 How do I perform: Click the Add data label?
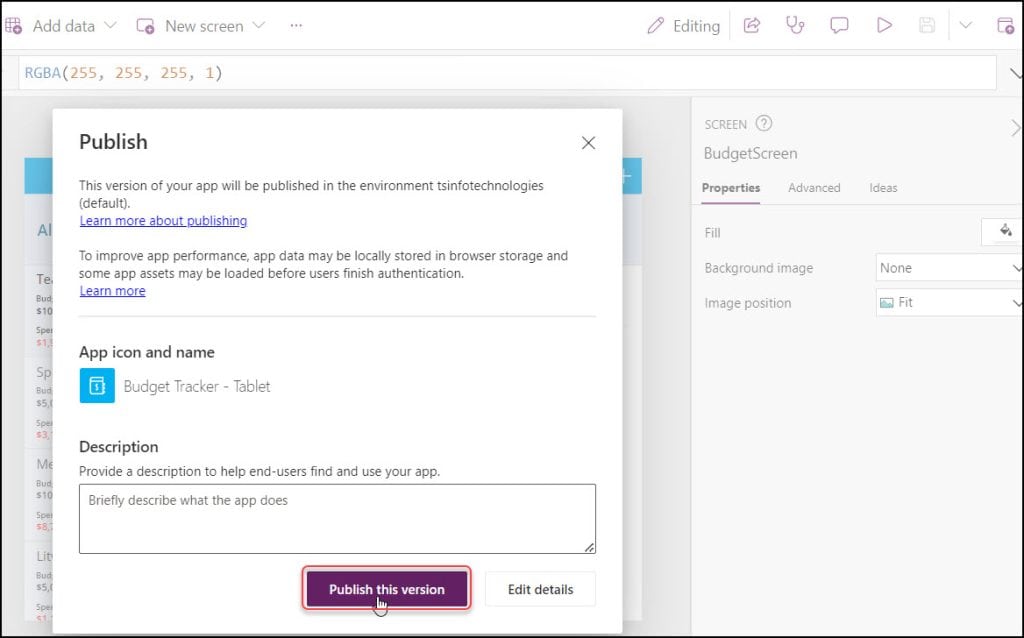(x=63, y=26)
